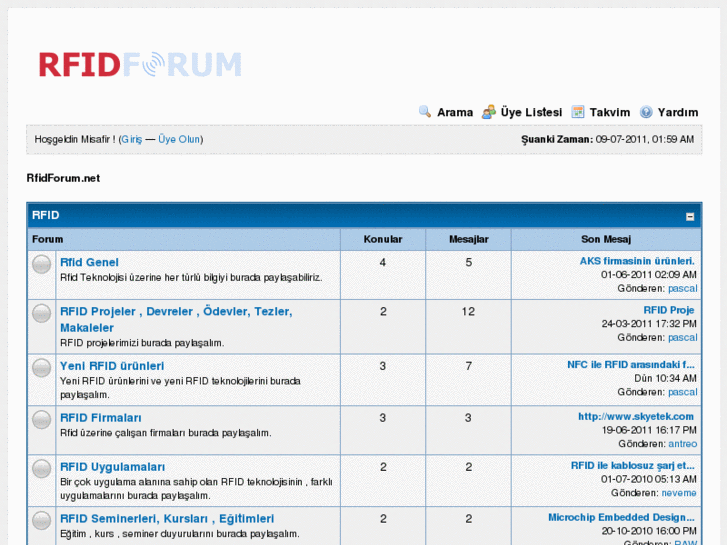This screenshot has height=545, width=727.
Task: Click the calendar icon beside Takvim
Action: click(x=578, y=112)
